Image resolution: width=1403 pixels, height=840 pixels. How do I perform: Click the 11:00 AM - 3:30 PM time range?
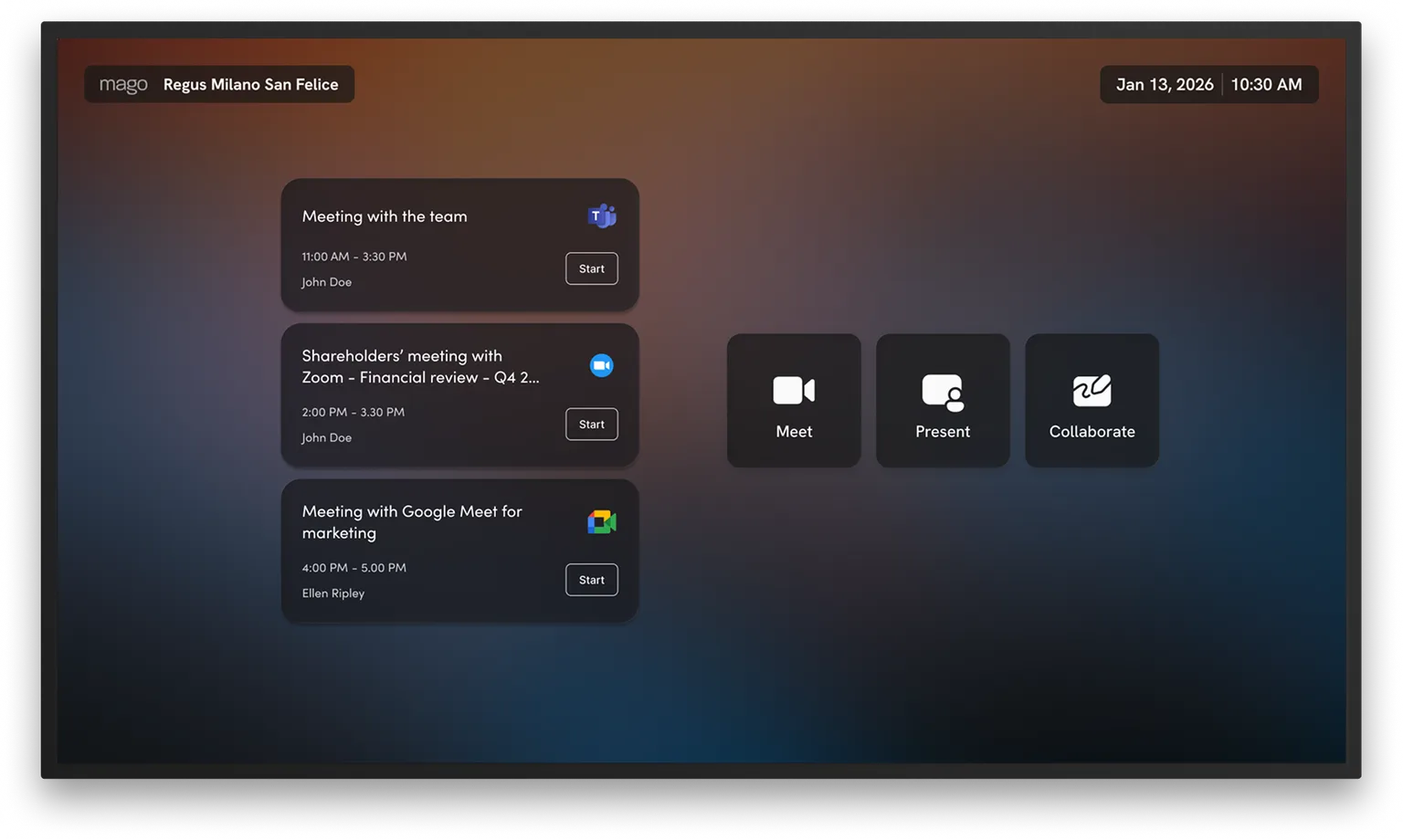tap(354, 257)
